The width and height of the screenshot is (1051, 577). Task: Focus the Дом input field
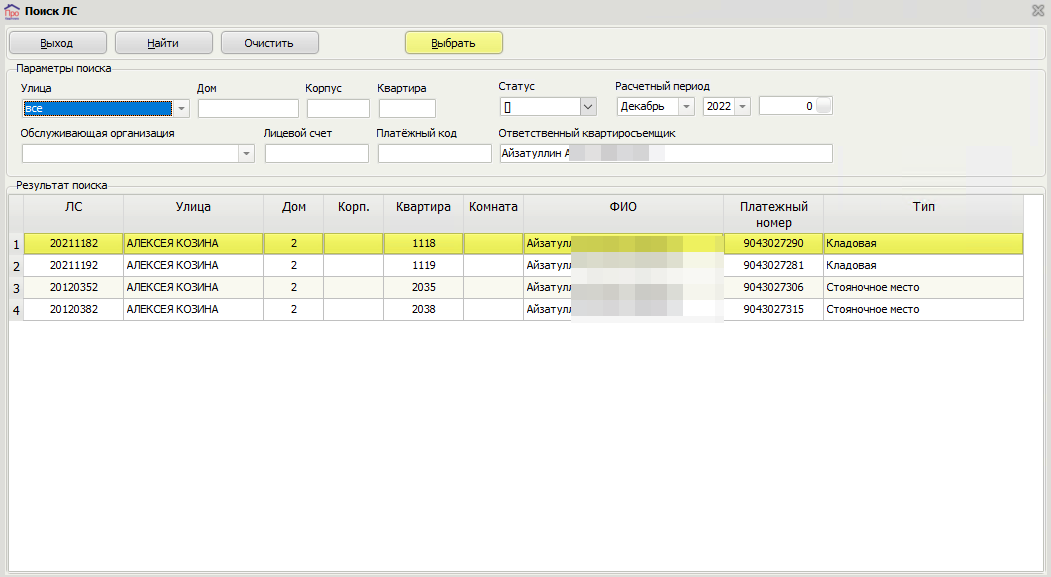[x=248, y=109]
